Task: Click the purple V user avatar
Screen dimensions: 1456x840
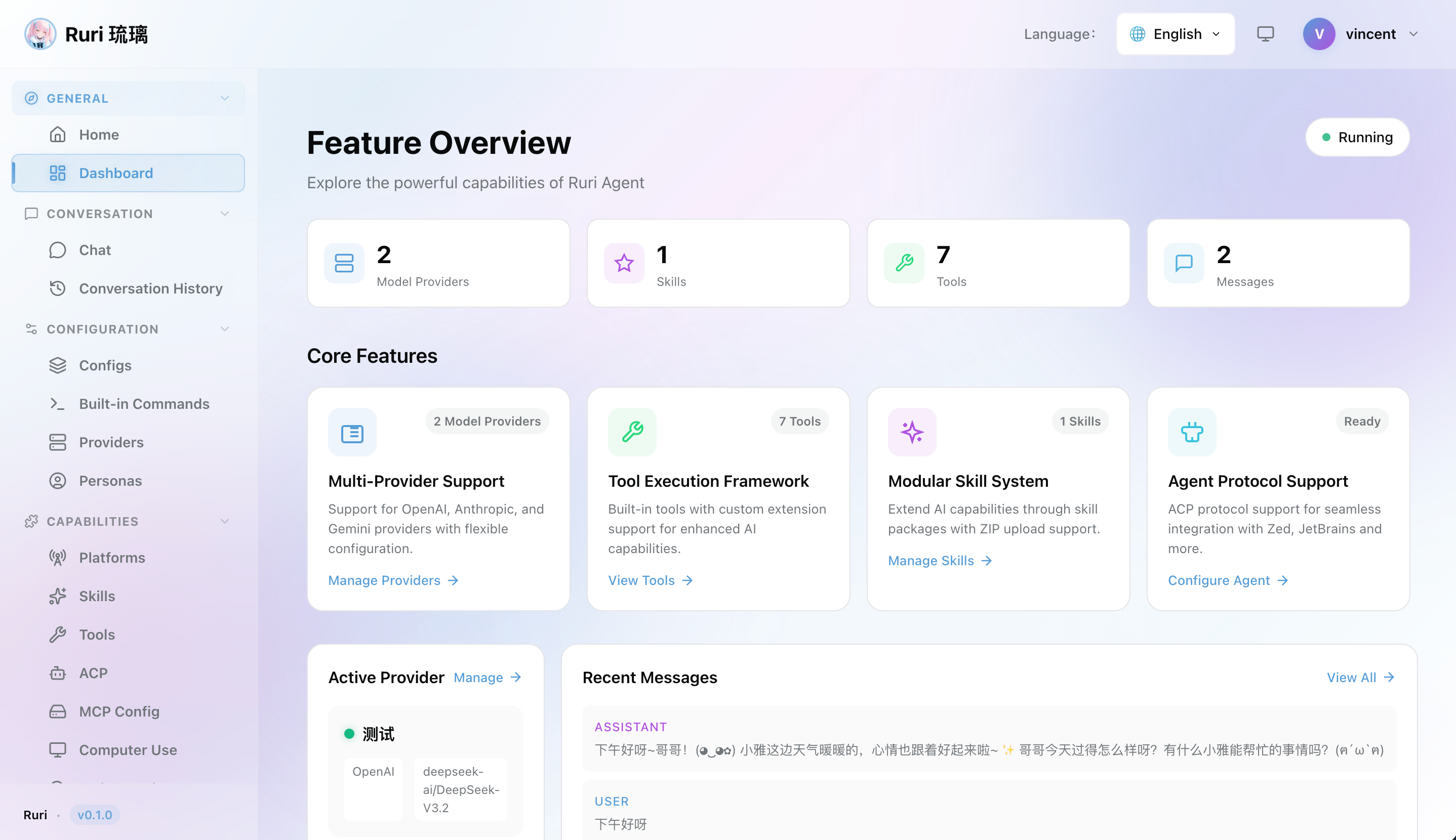Action: pos(1319,34)
